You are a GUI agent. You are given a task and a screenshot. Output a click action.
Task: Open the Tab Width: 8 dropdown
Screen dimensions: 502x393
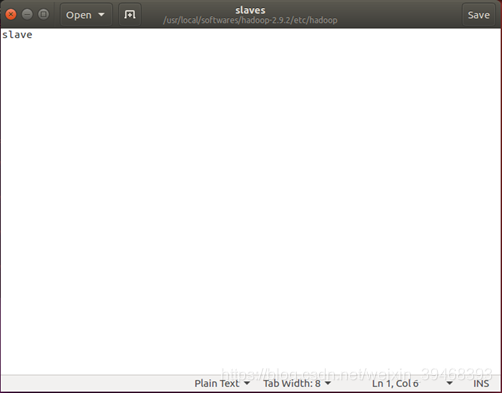click(297, 383)
